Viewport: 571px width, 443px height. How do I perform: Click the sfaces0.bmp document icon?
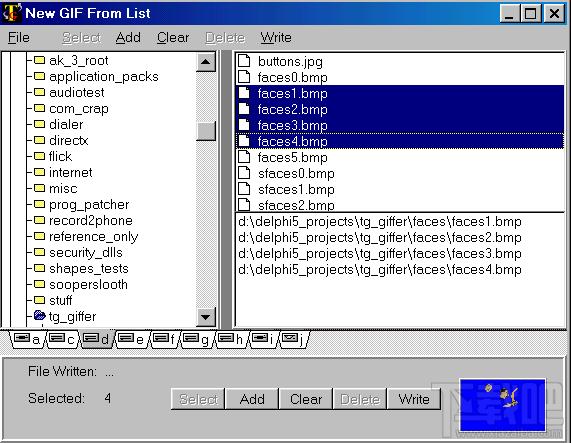coord(244,173)
